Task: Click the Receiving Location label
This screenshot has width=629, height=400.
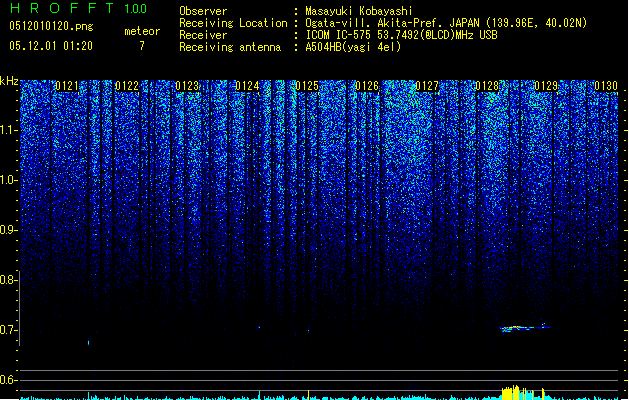Action: (233, 23)
